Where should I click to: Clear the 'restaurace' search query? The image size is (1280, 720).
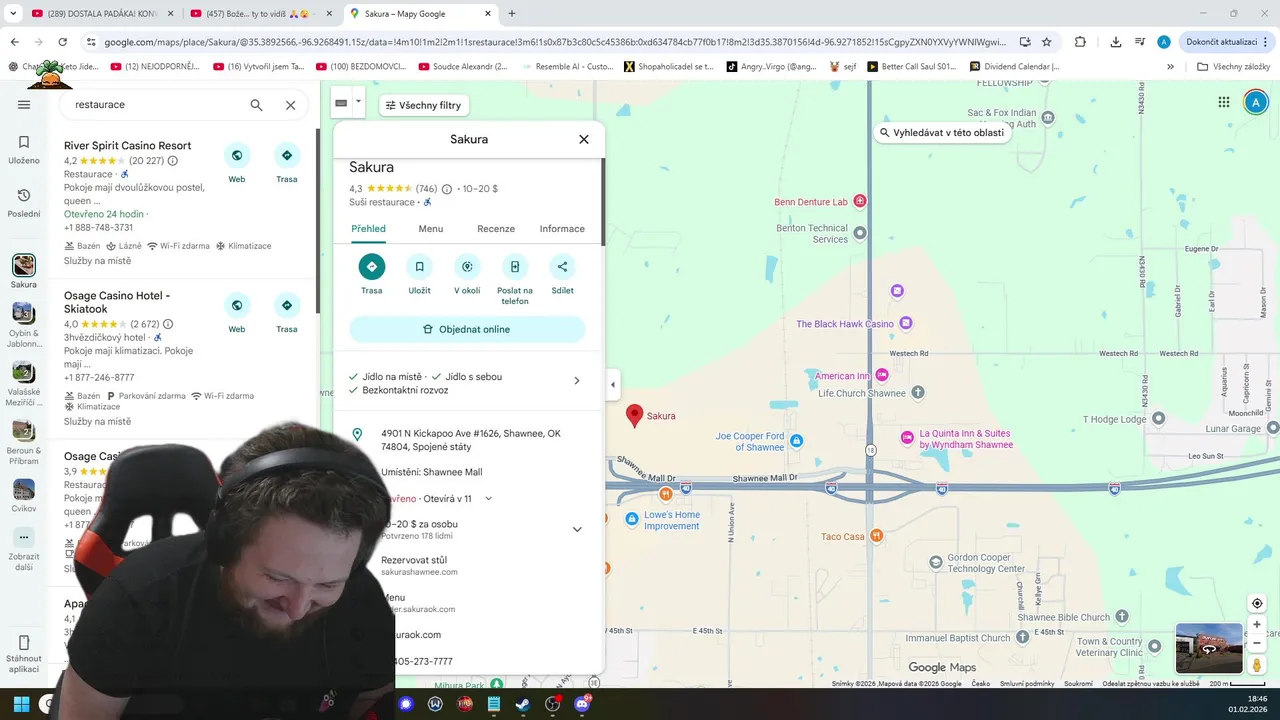(x=290, y=105)
